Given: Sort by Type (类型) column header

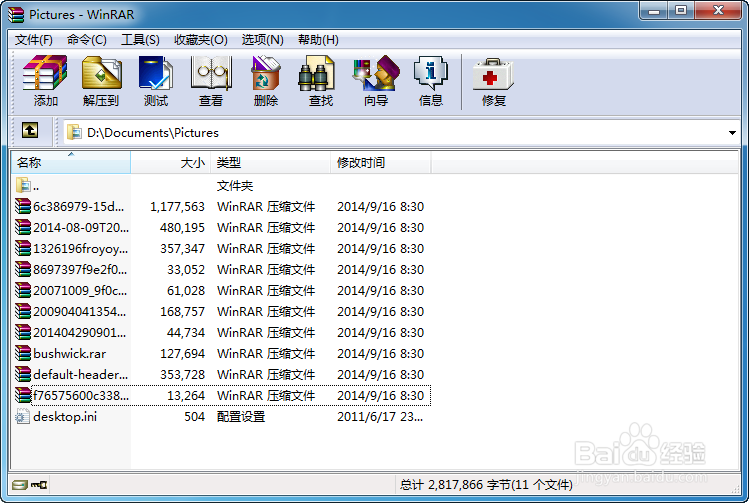Looking at the screenshot, I should pyautogui.click(x=270, y=162).
